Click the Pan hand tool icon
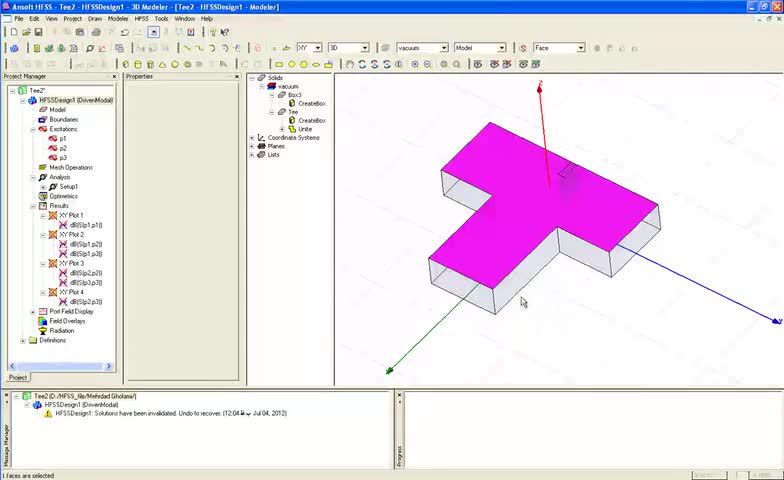Image resolution: width=784 pixels, height=480 pixels. 350,64
